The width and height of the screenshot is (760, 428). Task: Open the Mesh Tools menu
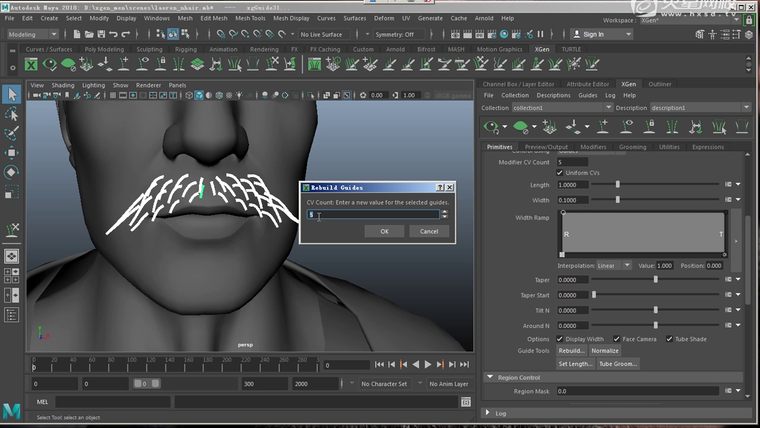(250, 18)
